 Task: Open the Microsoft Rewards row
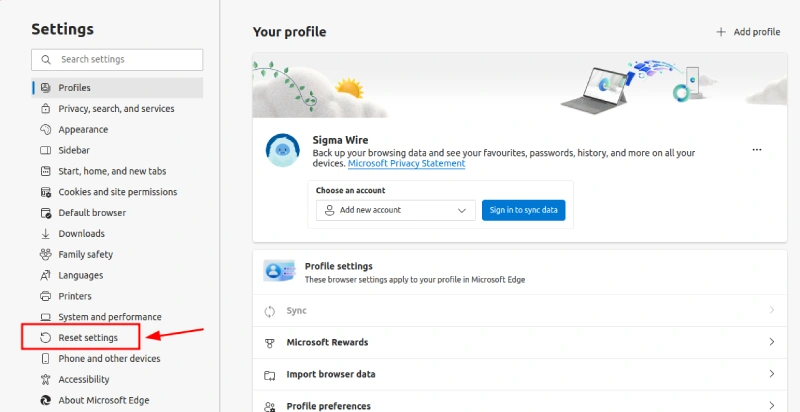[x=520, y=342]
